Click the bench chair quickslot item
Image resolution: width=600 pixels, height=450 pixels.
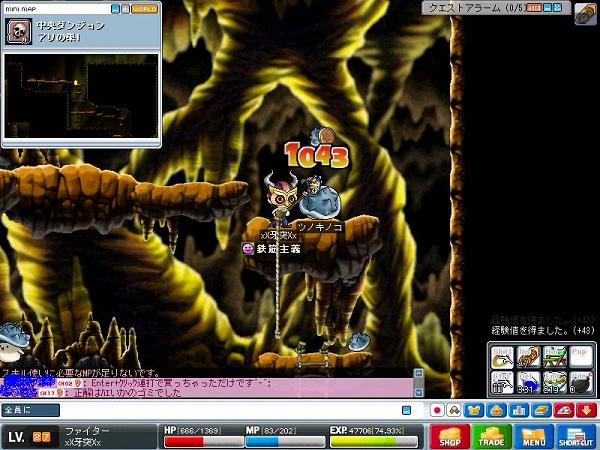tap(555, 354)
